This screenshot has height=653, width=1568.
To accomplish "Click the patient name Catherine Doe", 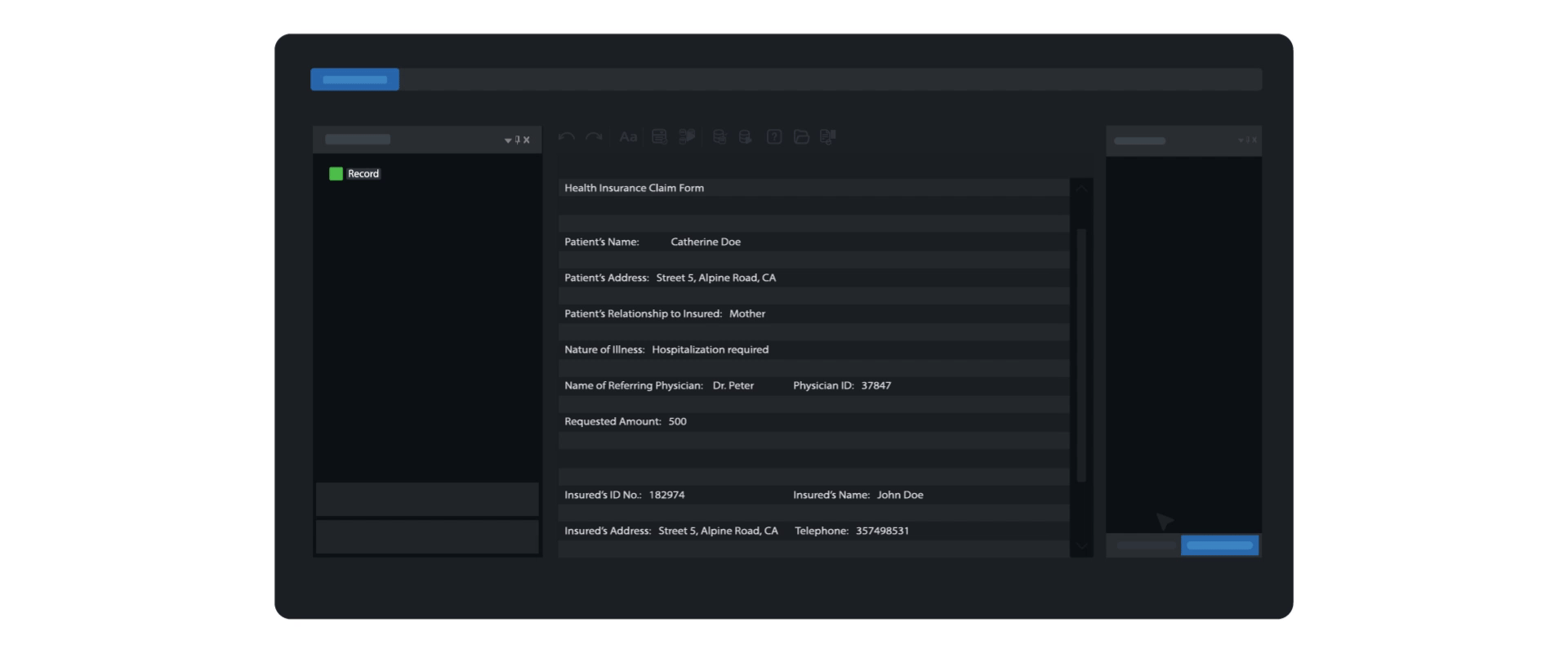I will pos(706,242).
